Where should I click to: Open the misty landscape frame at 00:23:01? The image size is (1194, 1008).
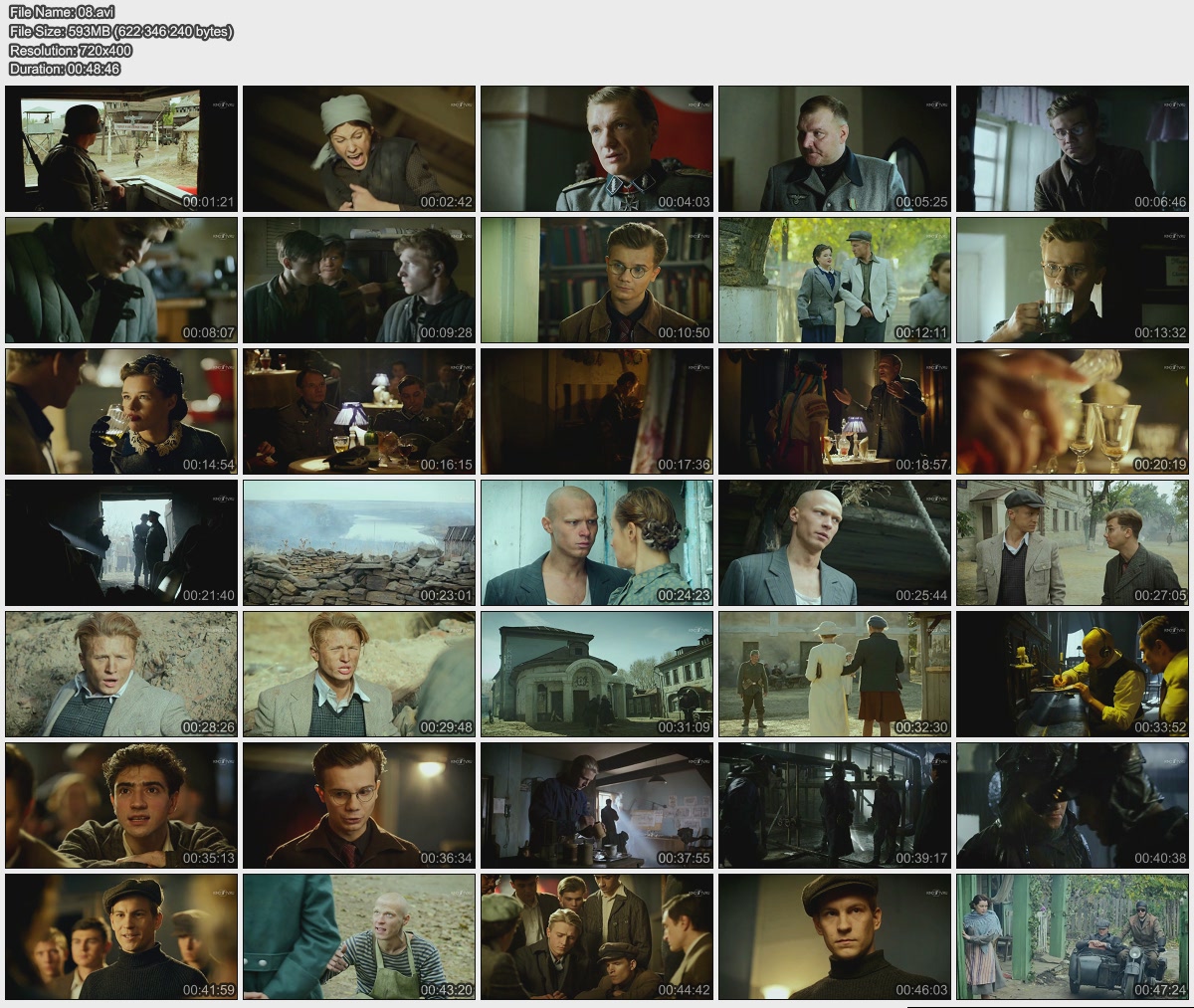click(359, 542)
